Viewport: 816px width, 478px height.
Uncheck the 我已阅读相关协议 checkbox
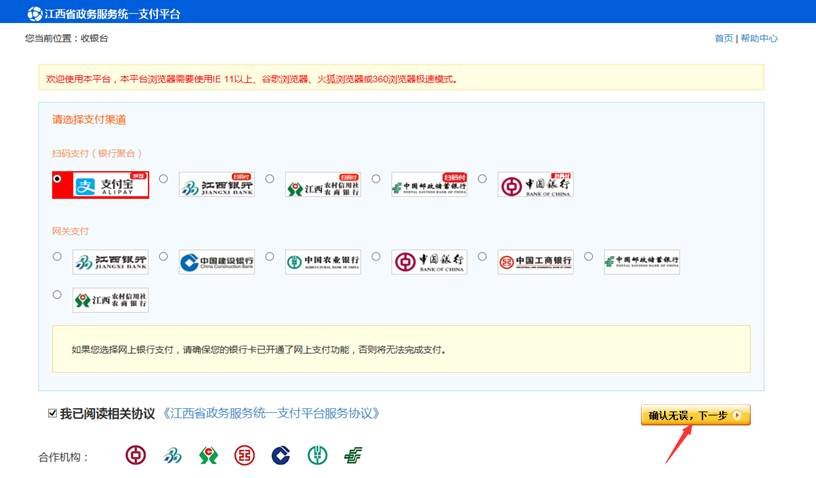52,414
